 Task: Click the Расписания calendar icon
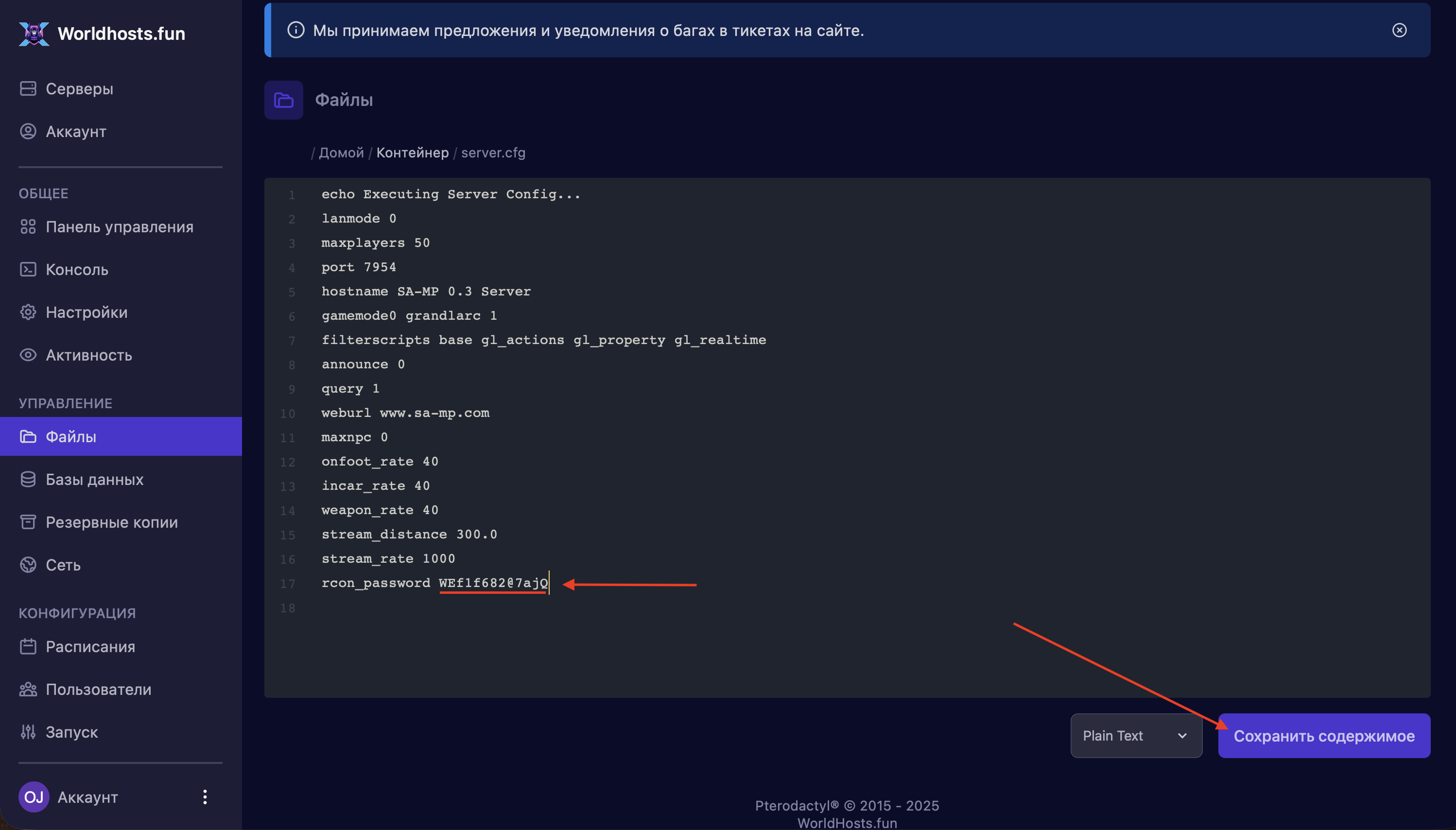[x=28, y=646]
